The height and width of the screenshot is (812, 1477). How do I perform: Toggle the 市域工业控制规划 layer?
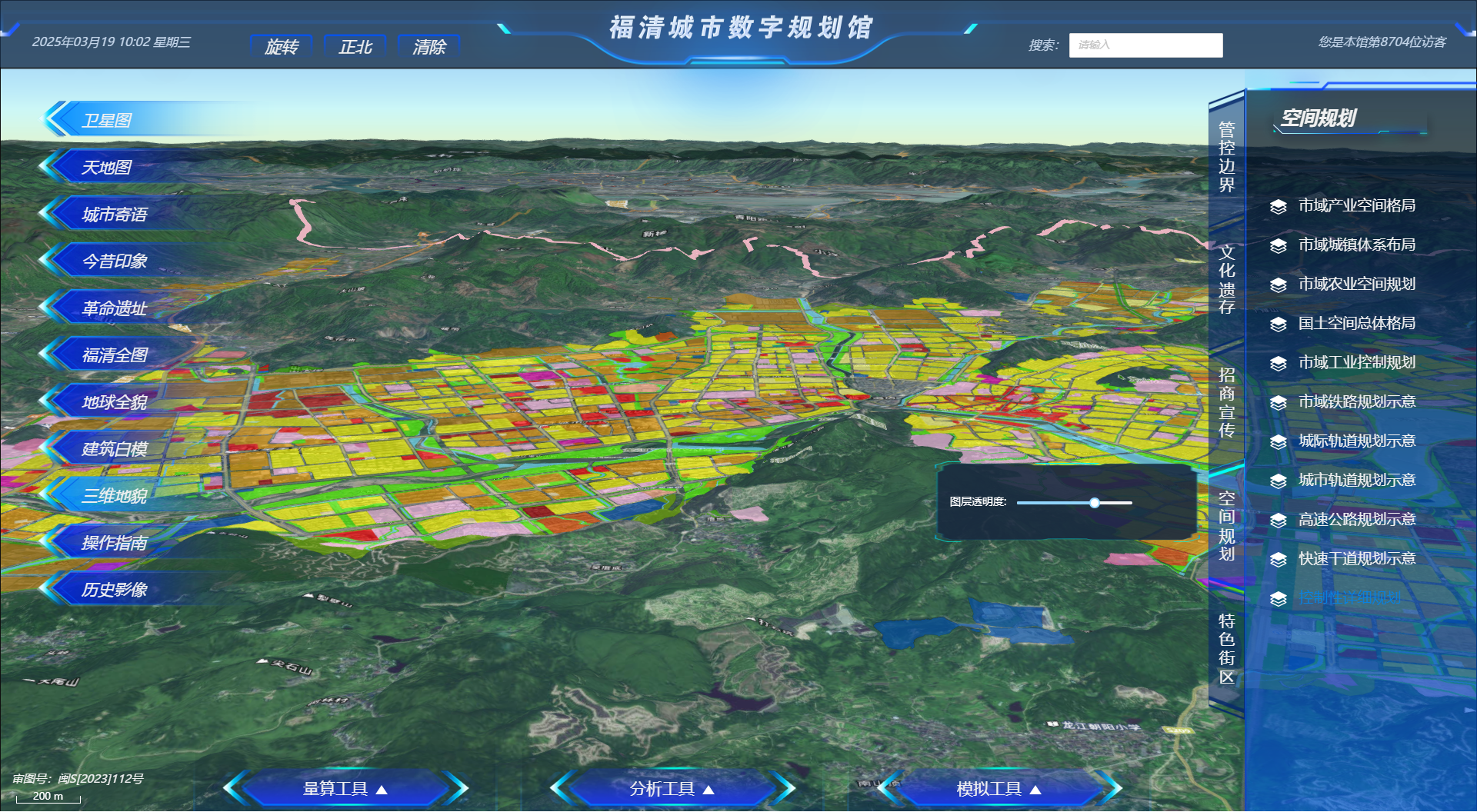(x=1356, y=363)
